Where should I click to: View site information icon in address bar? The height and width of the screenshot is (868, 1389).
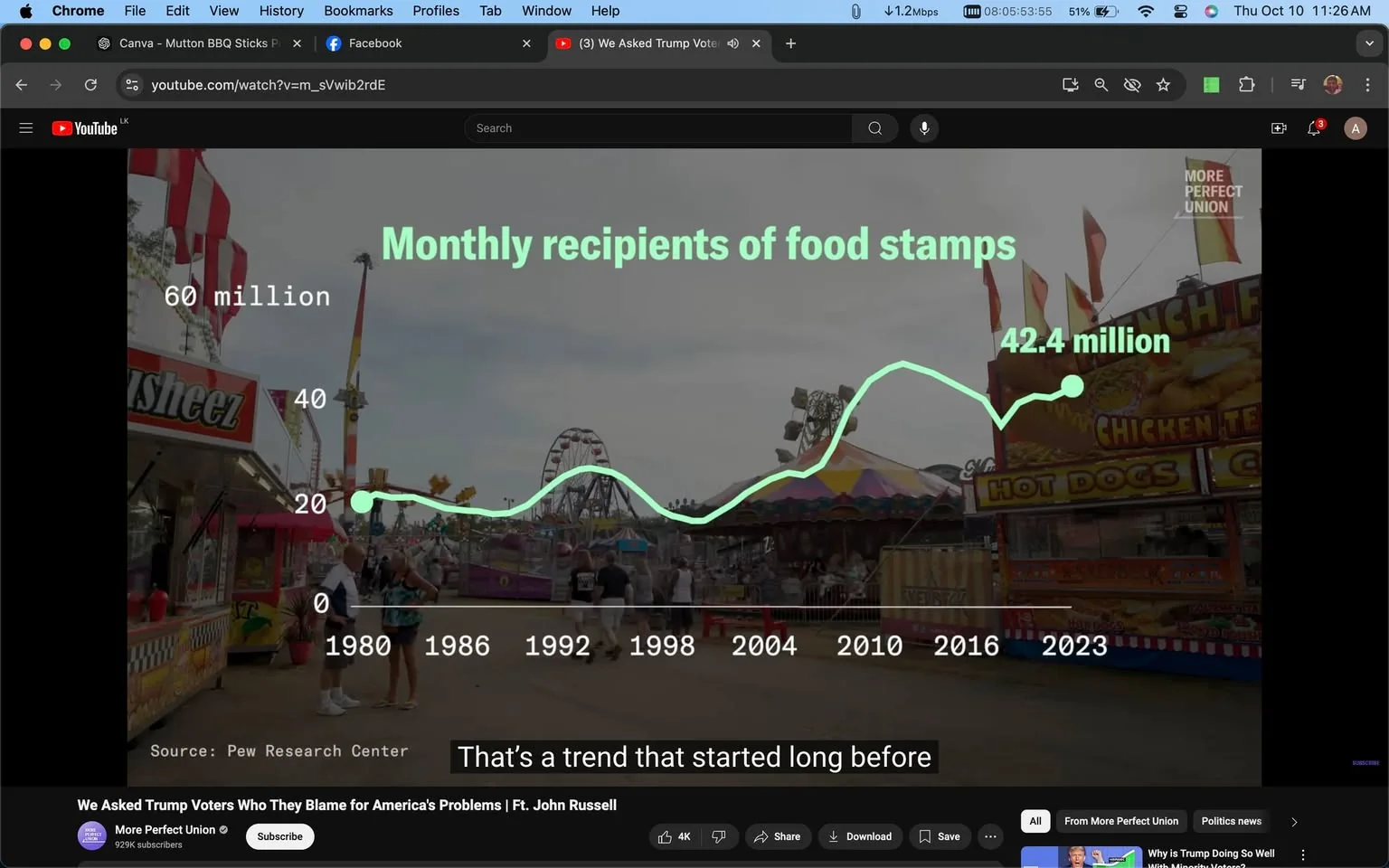132,85
